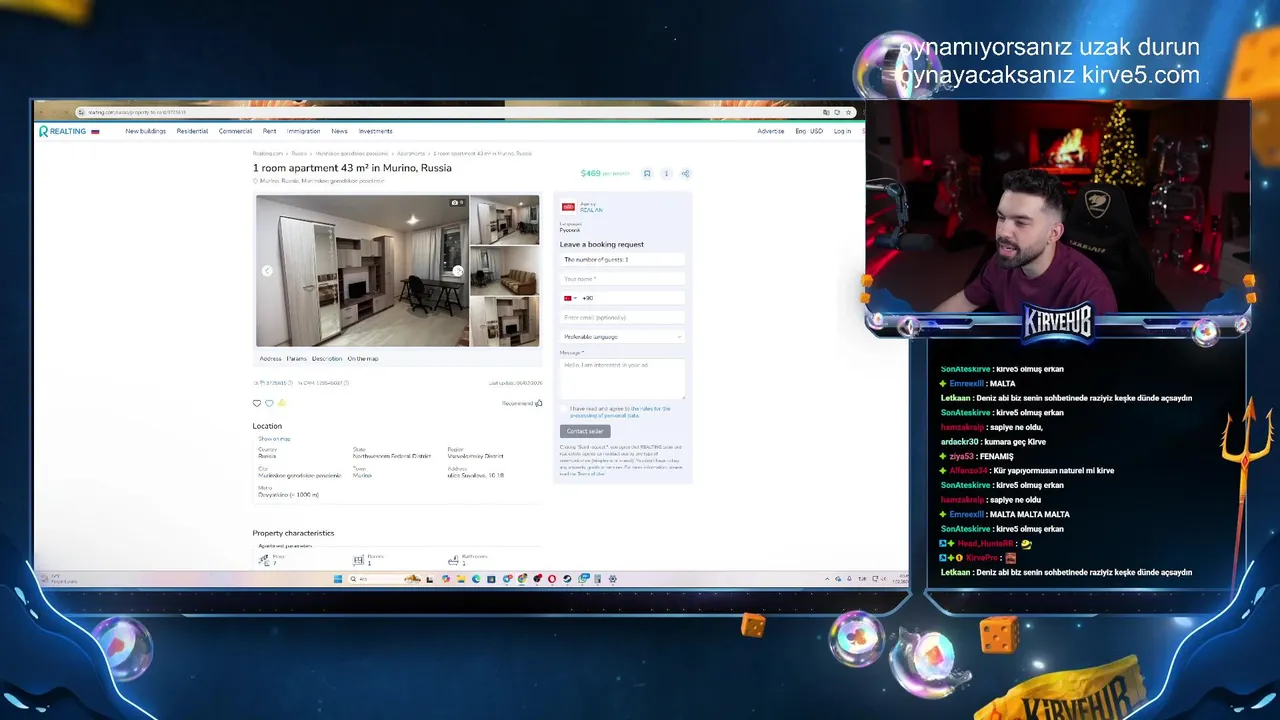Open the Eng language selector in the header
Screen dimensions: 1280x720
(x=801, y=131)
